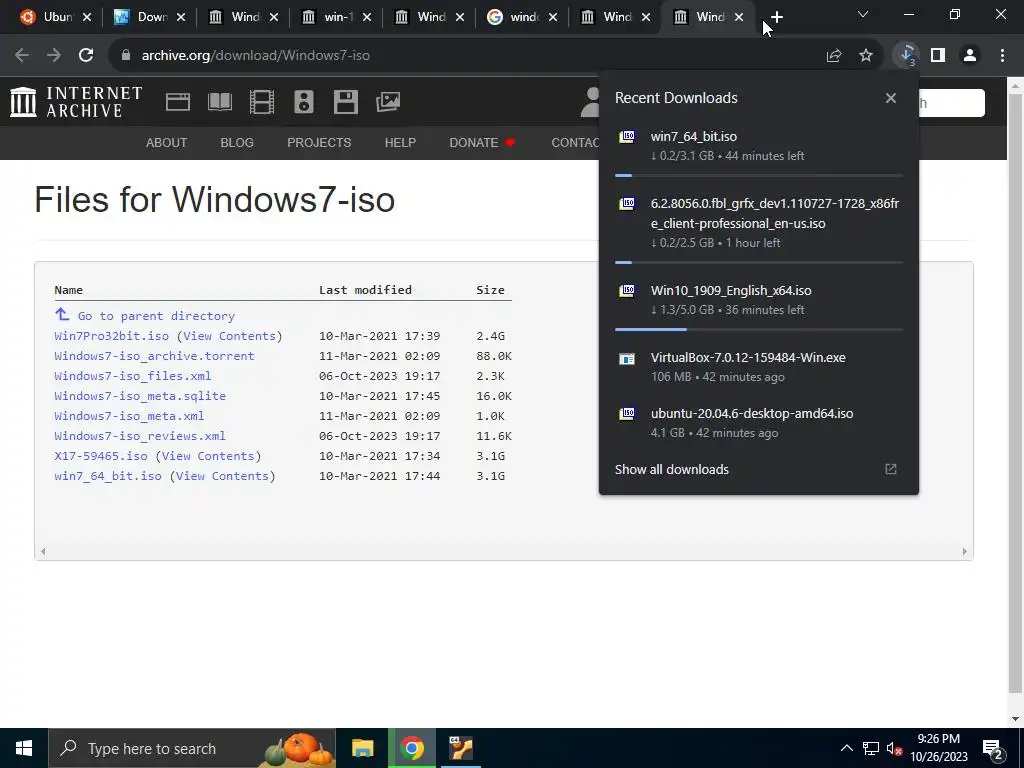Open Windows7-iso_reviews.xml link
This screenshot has height=768, width=1024.
pyautogui.click(x=140, y=436)
